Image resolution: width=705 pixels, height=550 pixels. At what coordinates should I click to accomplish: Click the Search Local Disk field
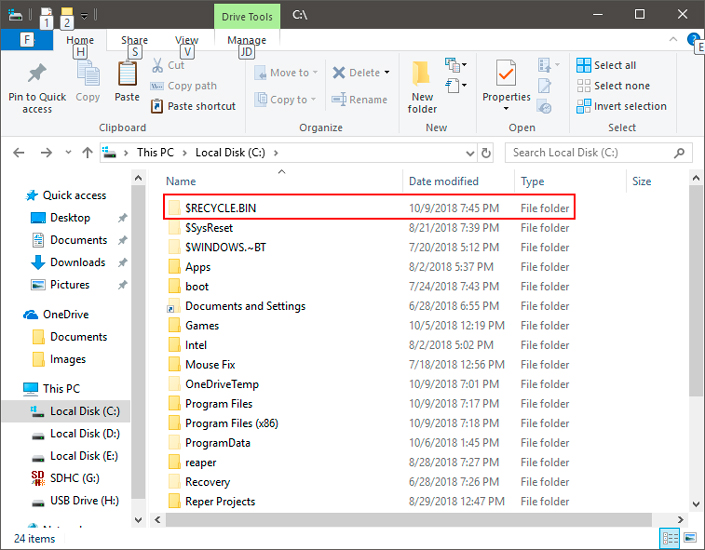click(x=598, y=153)
